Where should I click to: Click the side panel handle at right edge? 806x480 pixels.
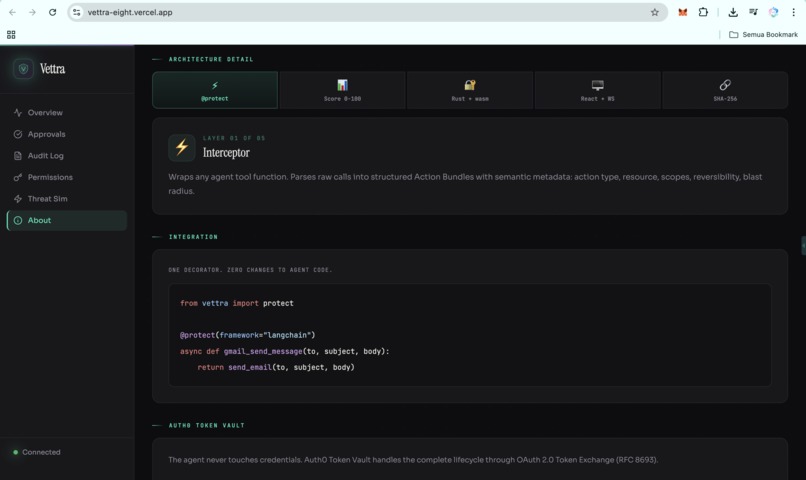803,246
